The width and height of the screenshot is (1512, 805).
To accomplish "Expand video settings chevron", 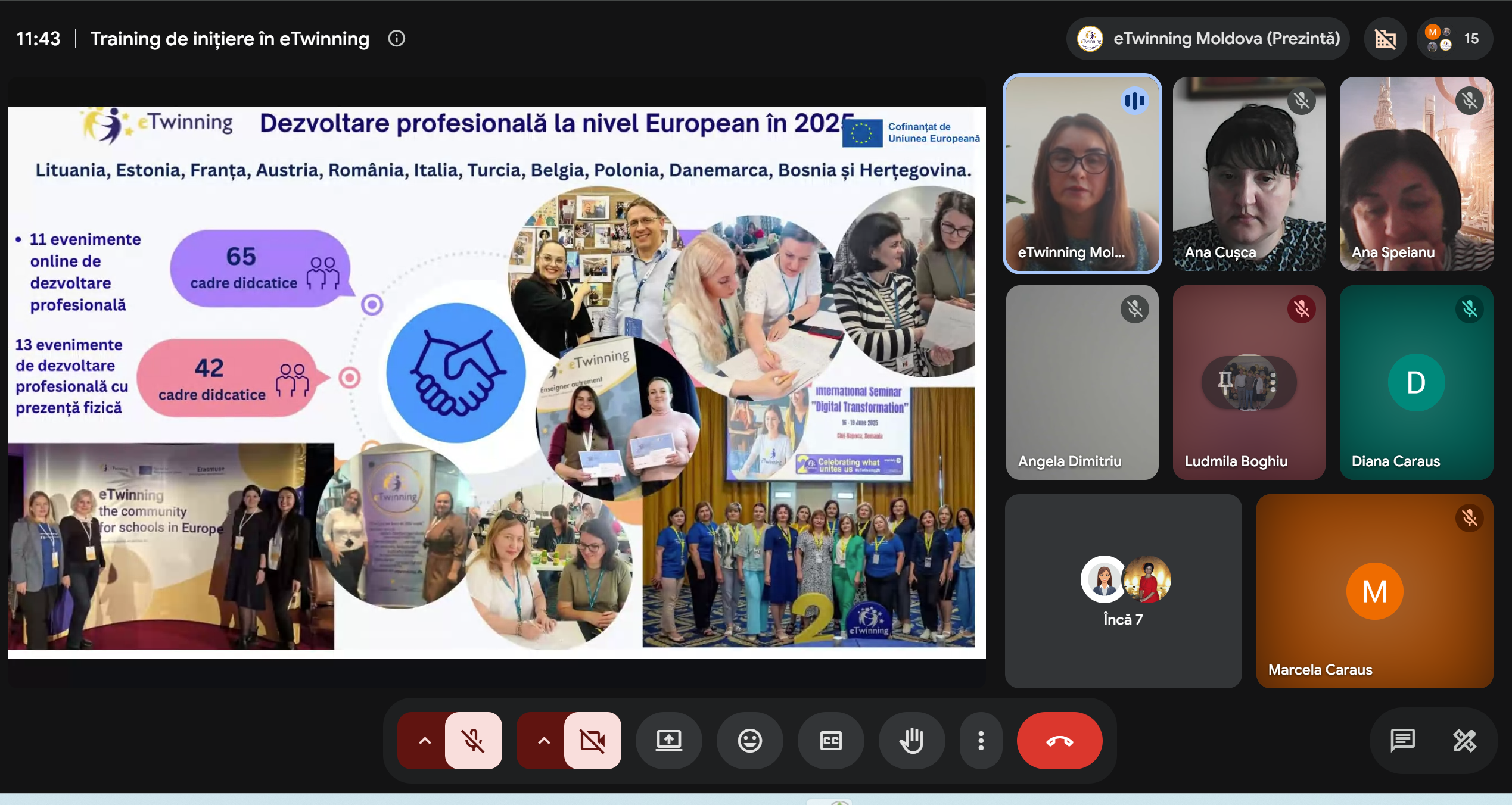I will point(543,741).
